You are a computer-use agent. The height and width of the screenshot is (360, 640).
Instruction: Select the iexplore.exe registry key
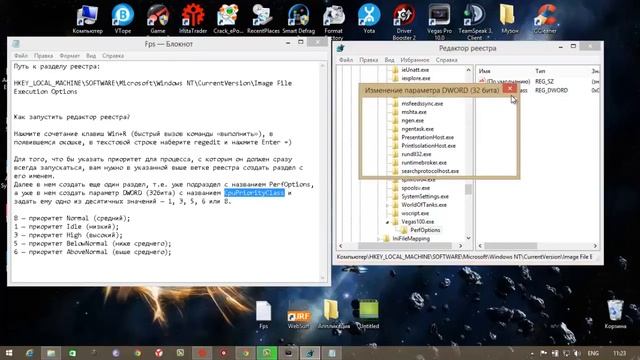pyautogui.click(x=416, y=78)
